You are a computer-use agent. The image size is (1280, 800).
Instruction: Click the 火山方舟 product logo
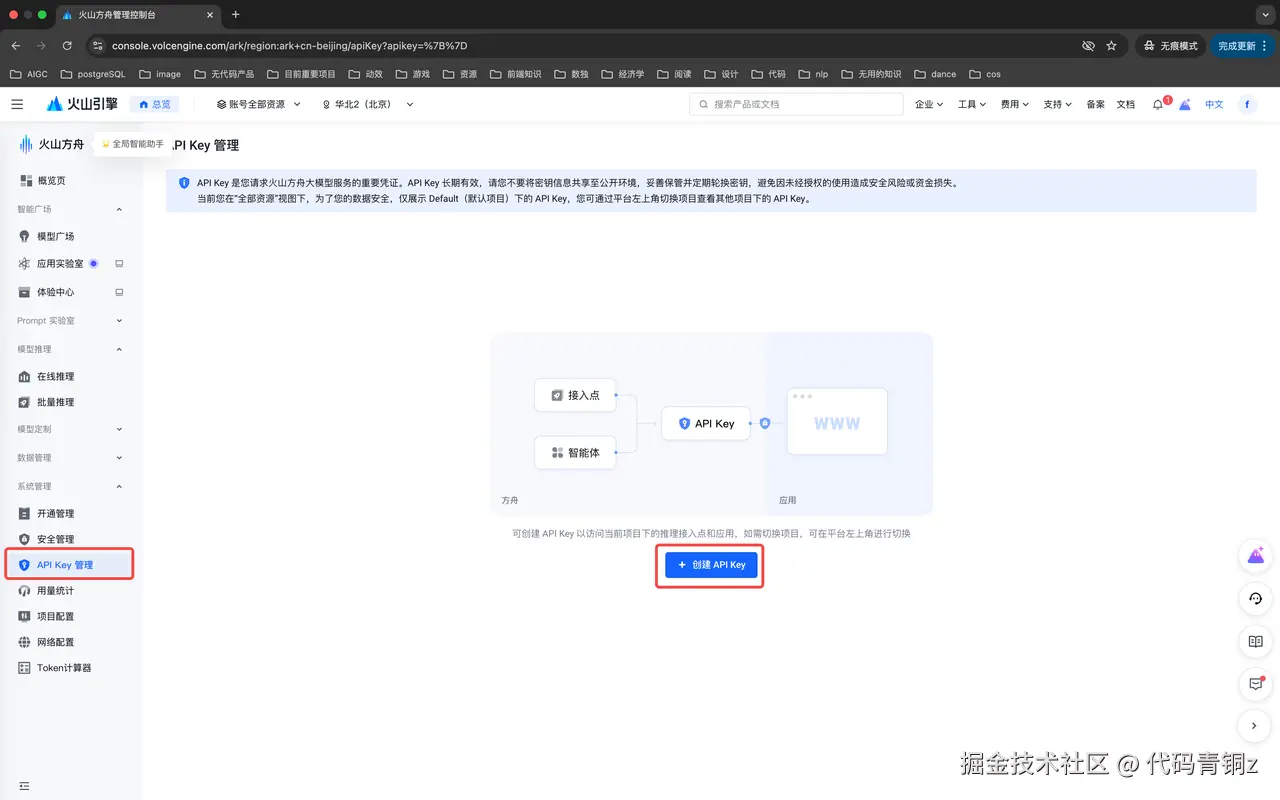pos(52,144)
